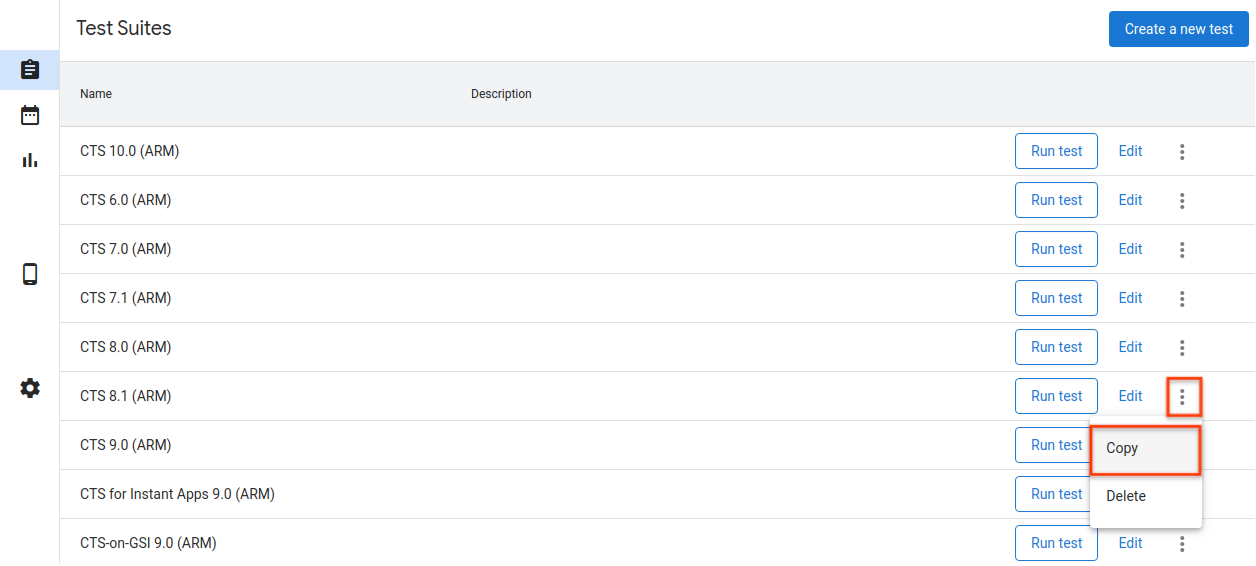Open more options for CTS 8.0 (ARM)

(1182, 348)
